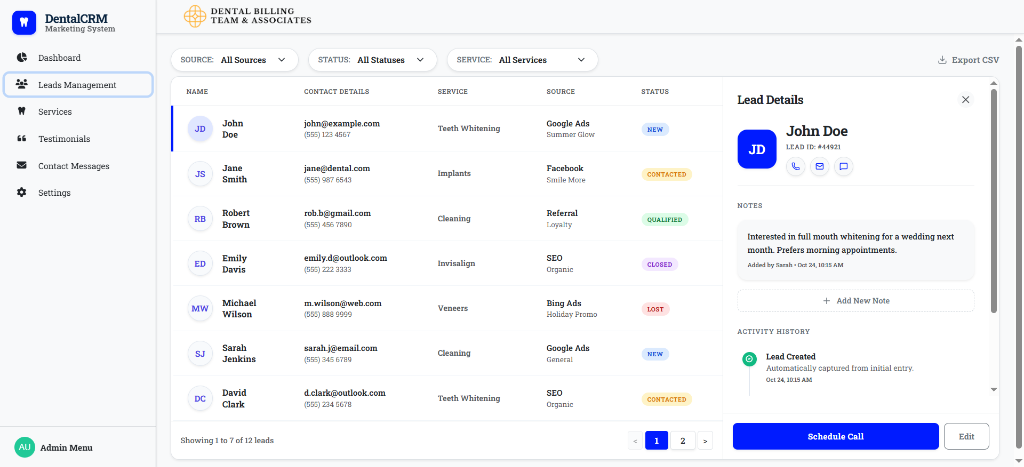Click the RB avatar for Robert Brown
Image resolution: width=1024 pixels, height=467 pixels.
pos(200,219)
